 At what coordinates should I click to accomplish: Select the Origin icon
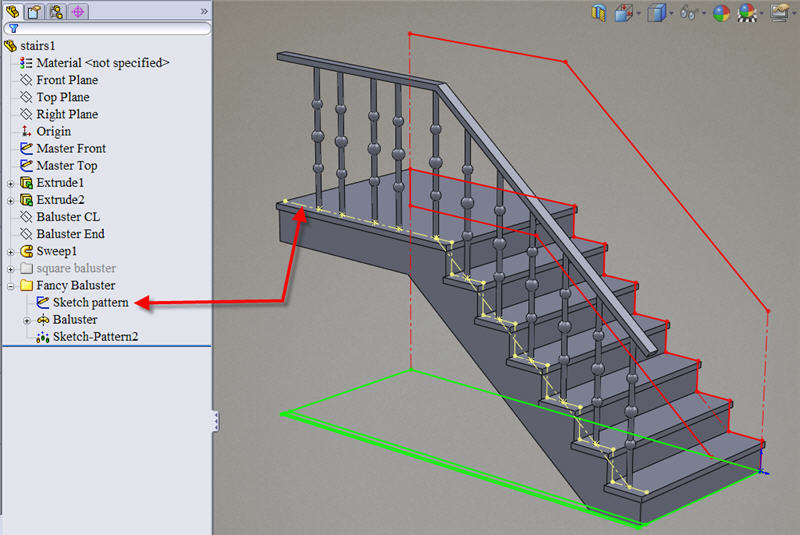pos(26,131)
